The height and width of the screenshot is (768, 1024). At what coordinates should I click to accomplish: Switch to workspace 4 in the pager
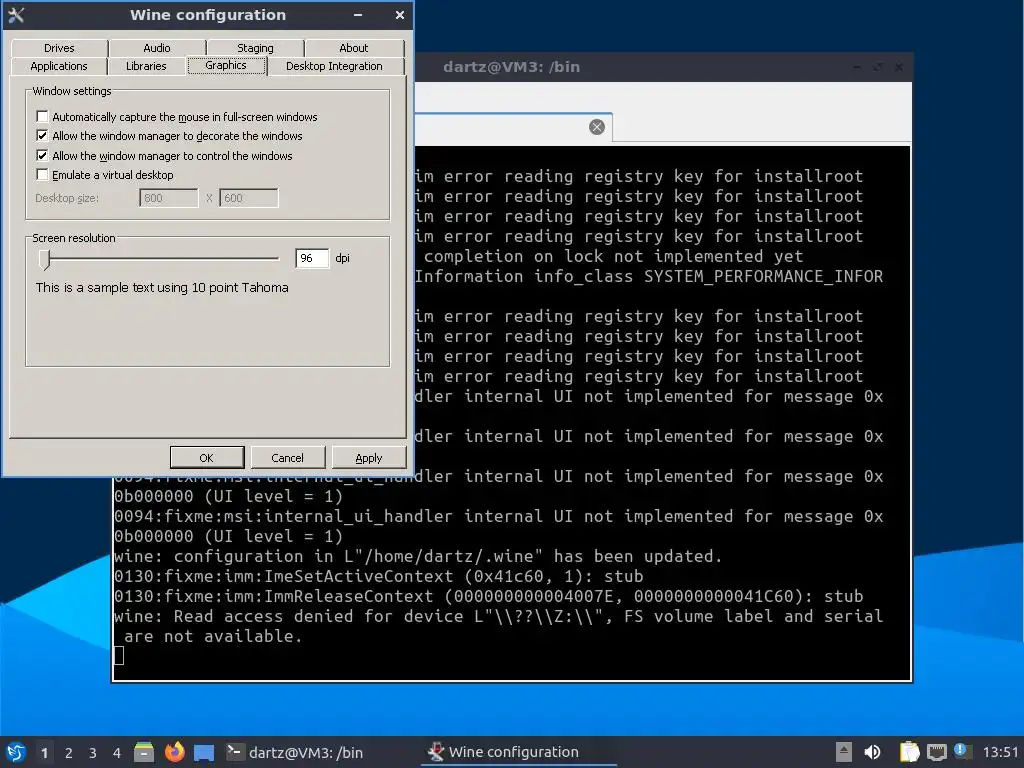point(117,753)
